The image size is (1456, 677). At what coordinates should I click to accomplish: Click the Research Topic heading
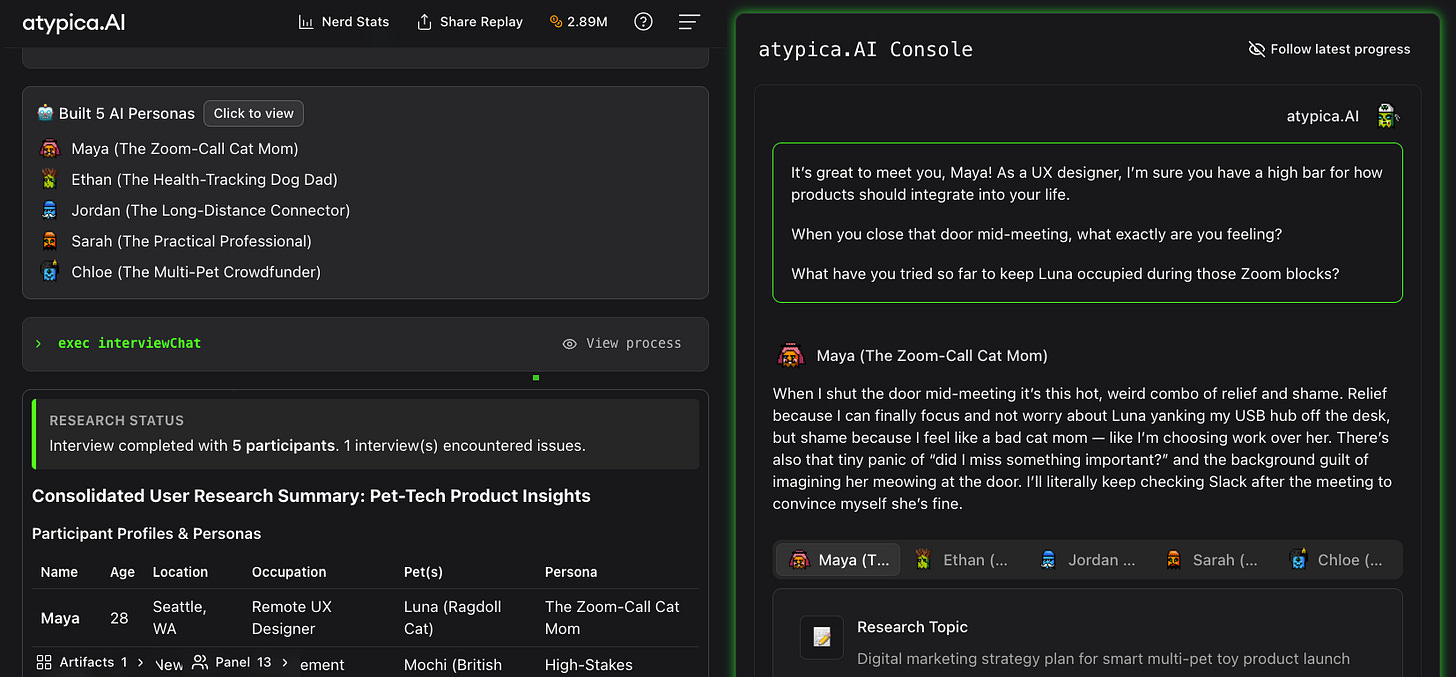(912, 627)
